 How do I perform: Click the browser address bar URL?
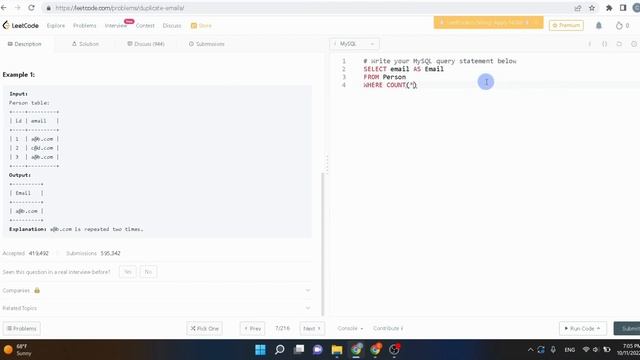click(120, 8)
